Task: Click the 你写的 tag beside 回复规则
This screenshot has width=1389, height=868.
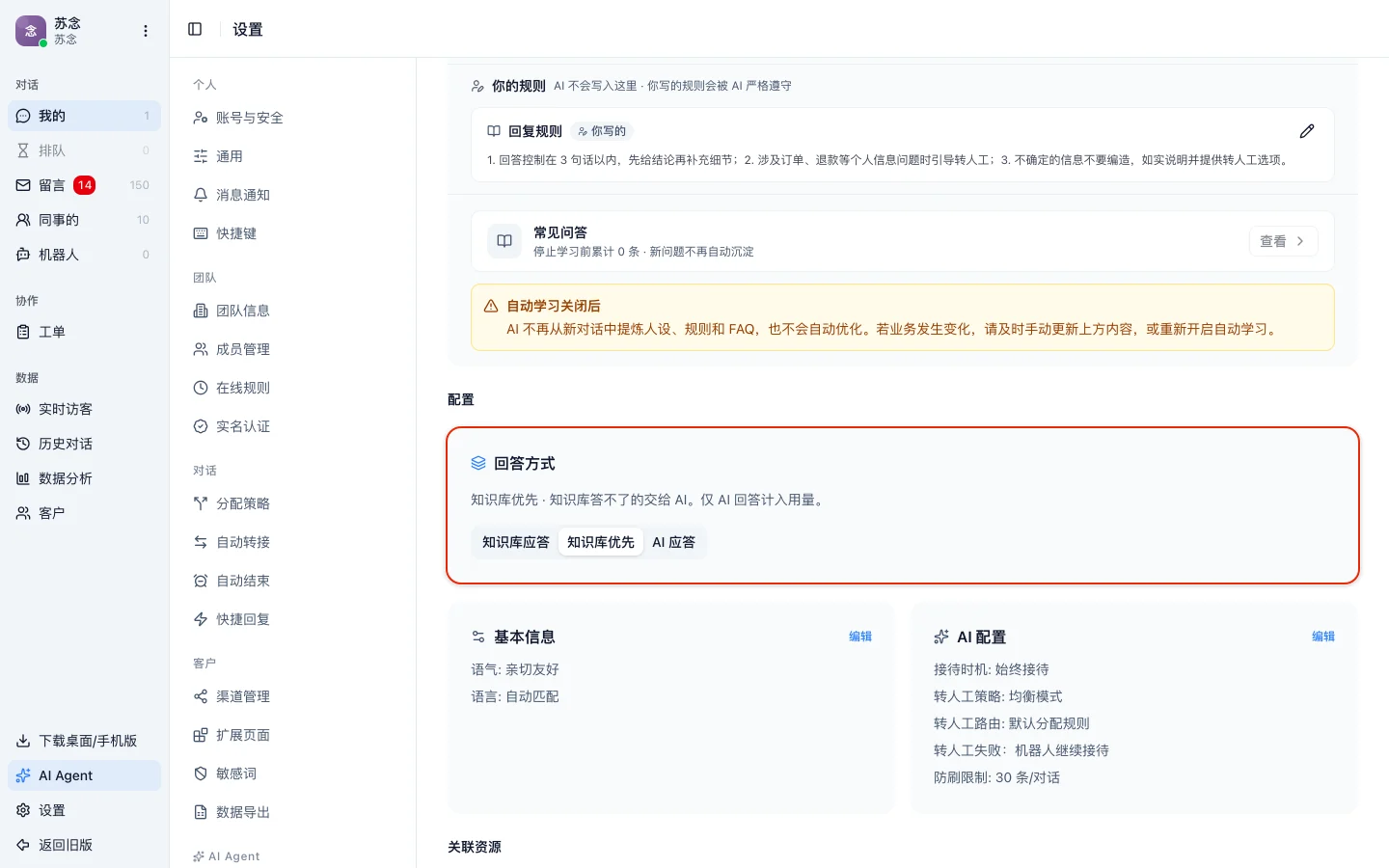Action: pos(602,131)
